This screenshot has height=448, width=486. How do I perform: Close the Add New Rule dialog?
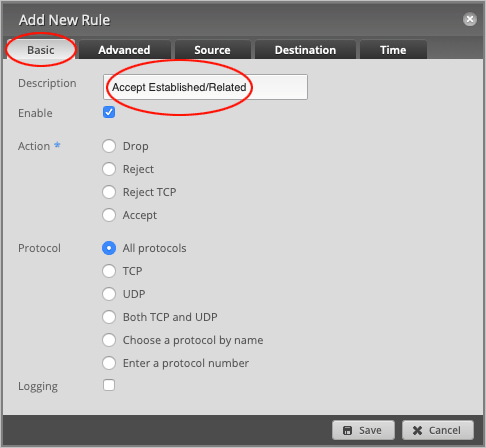pyautogui.click(x=470, y=19)
